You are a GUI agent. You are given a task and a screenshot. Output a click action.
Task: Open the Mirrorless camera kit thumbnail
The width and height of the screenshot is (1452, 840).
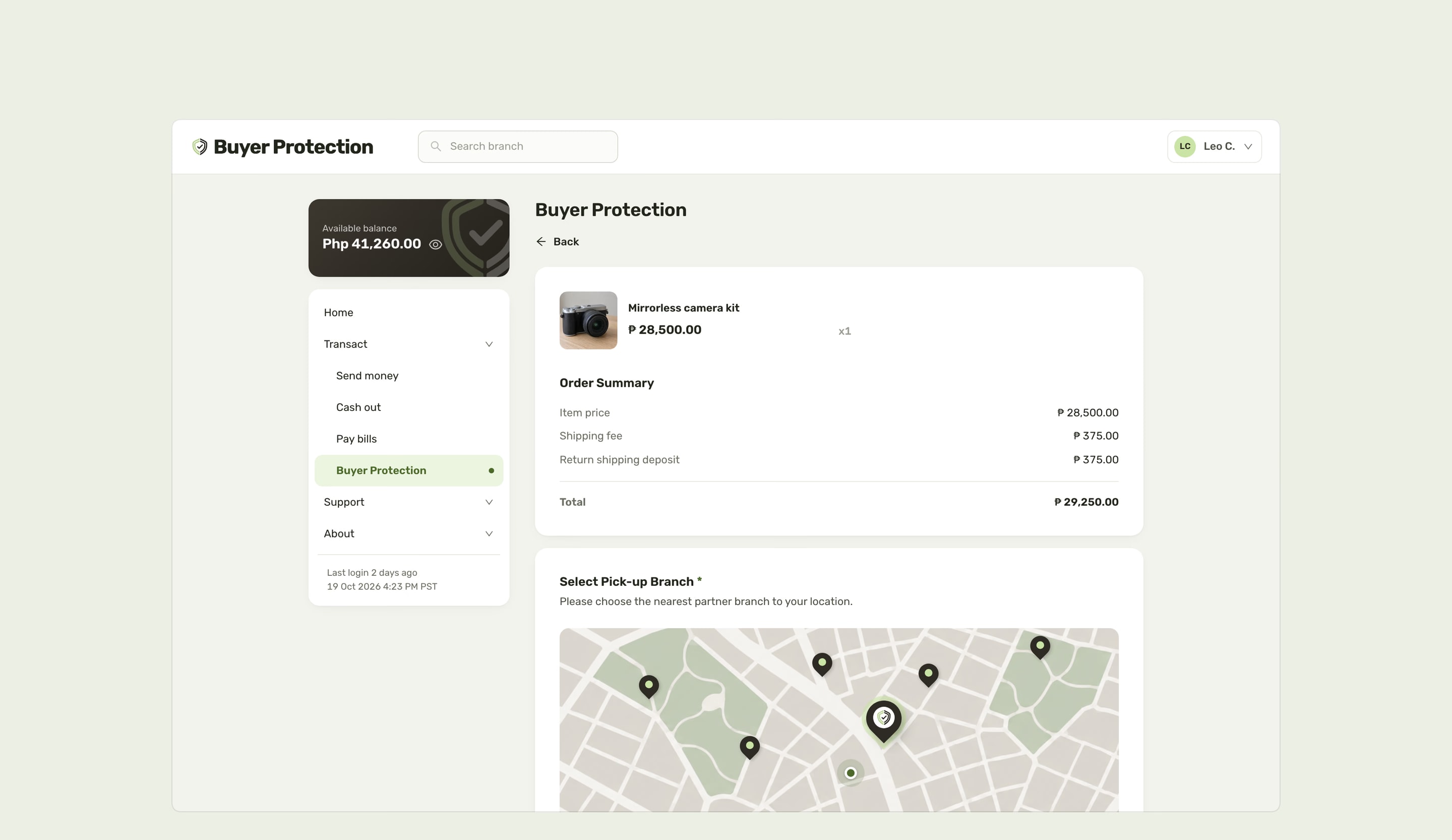(x=588, y=320)
